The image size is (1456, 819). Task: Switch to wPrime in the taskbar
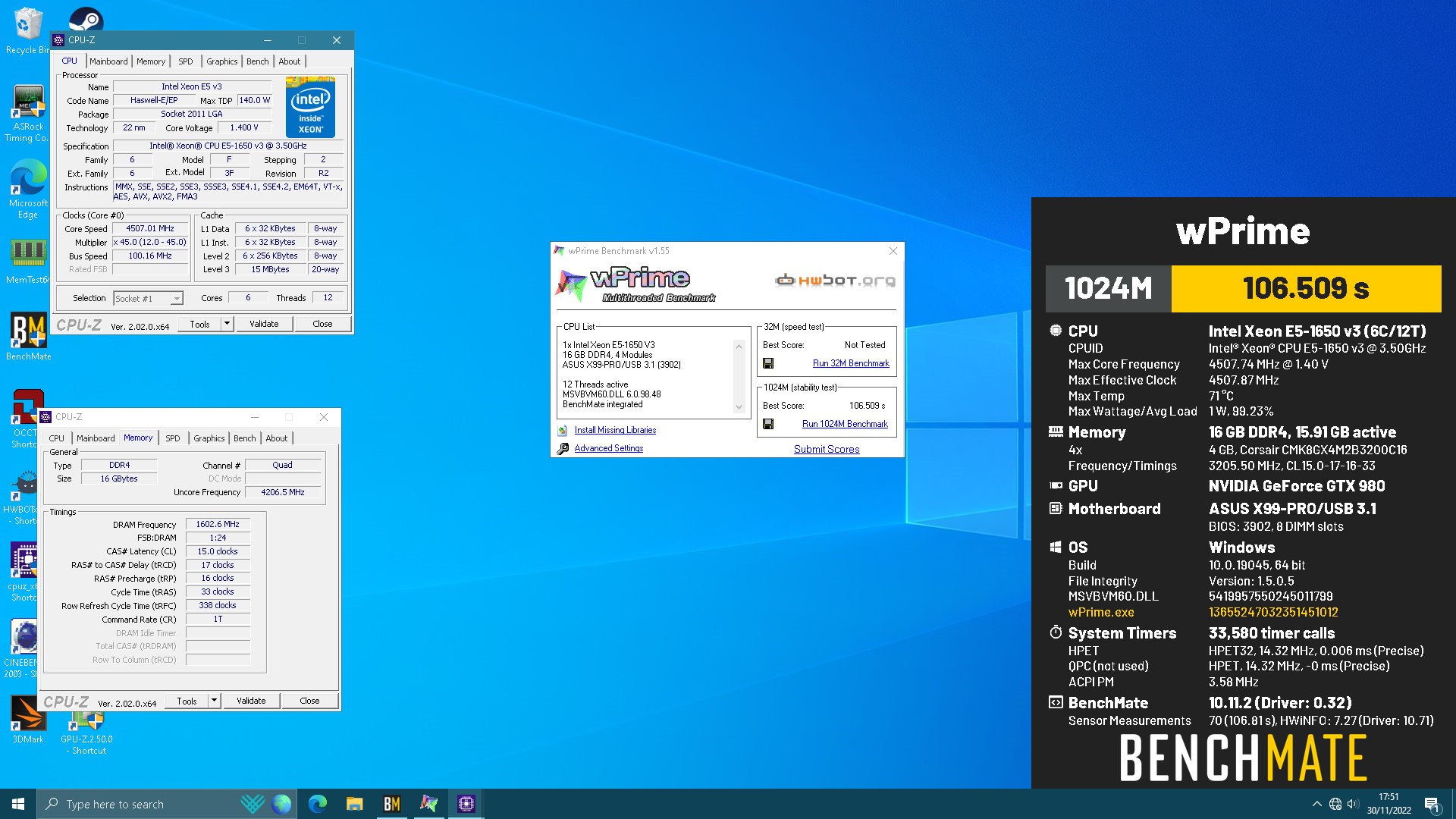click(428, 804)
